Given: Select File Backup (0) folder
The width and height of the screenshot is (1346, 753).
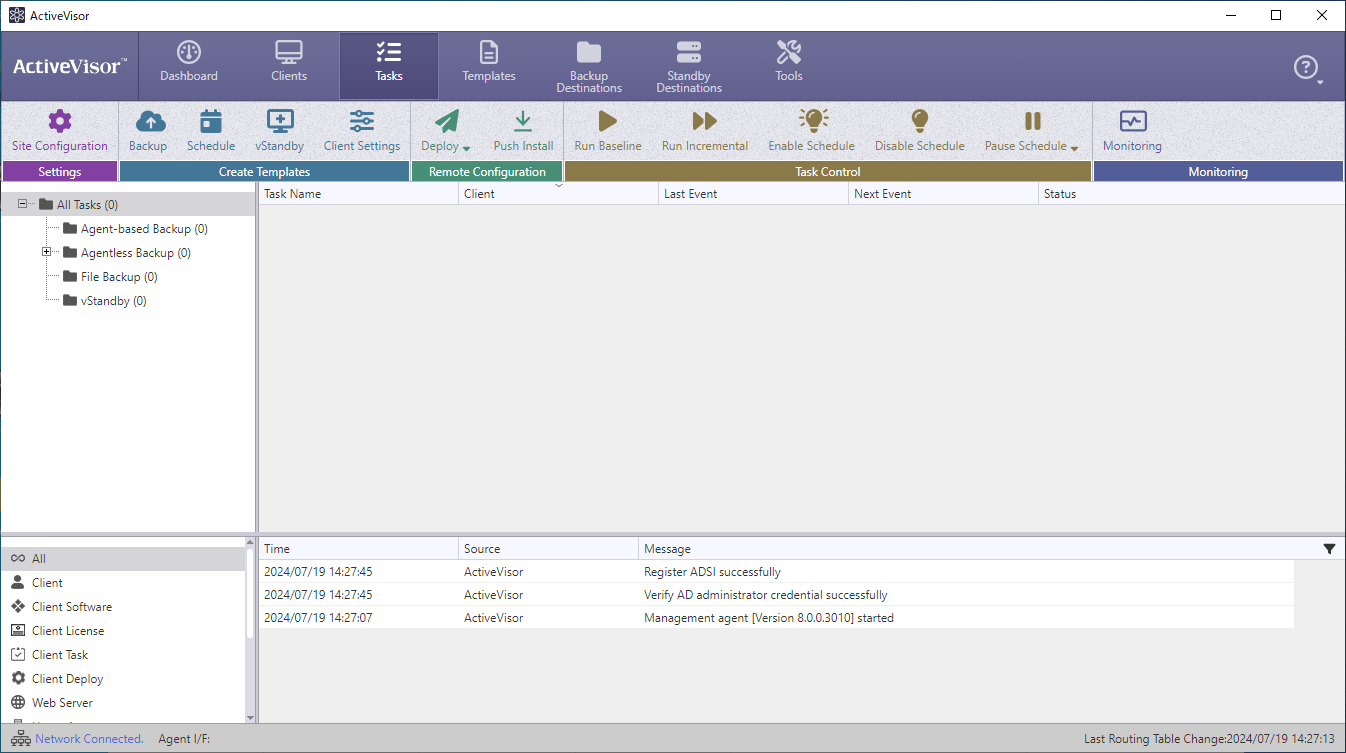Looking at the screenshot, I should pyautogui.click(x=110, y=277).
